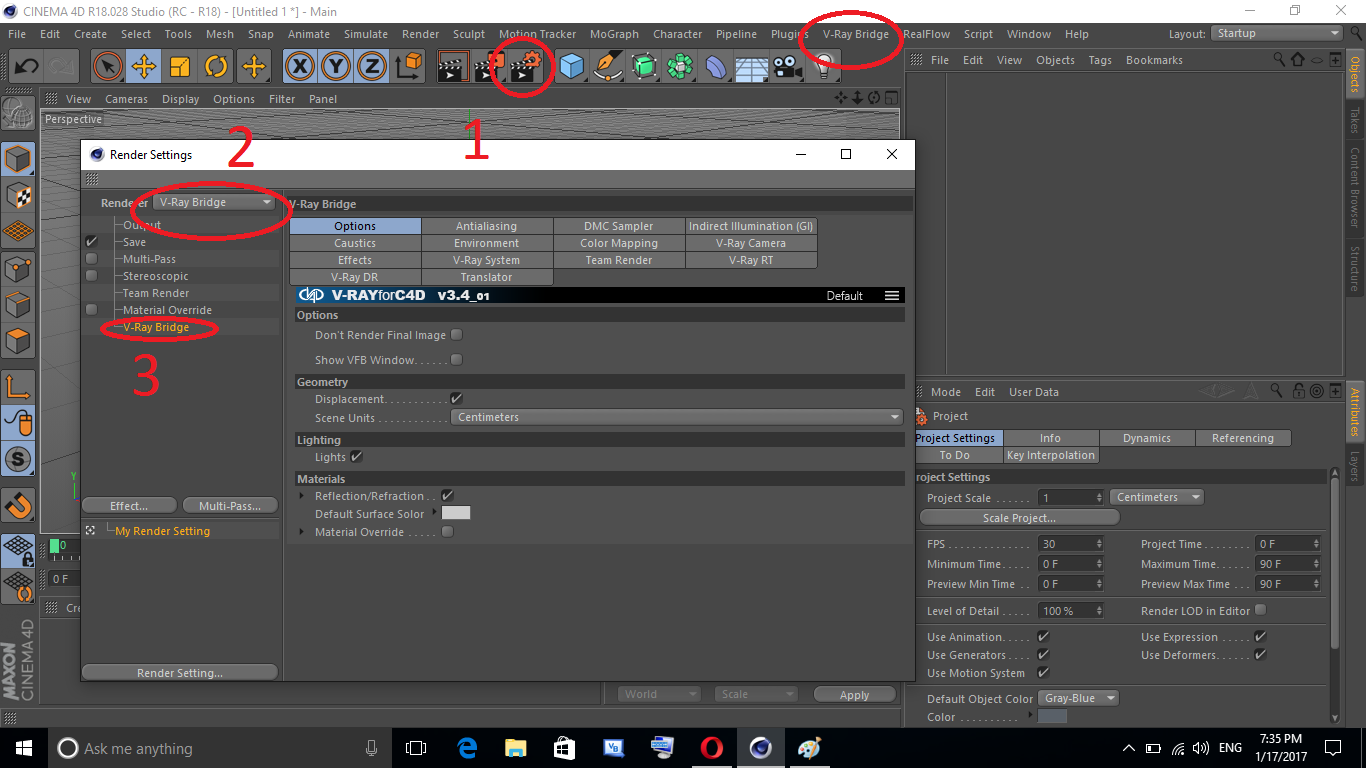Open the Renderer V-Ray Bridge dropdown

point(215,202)
